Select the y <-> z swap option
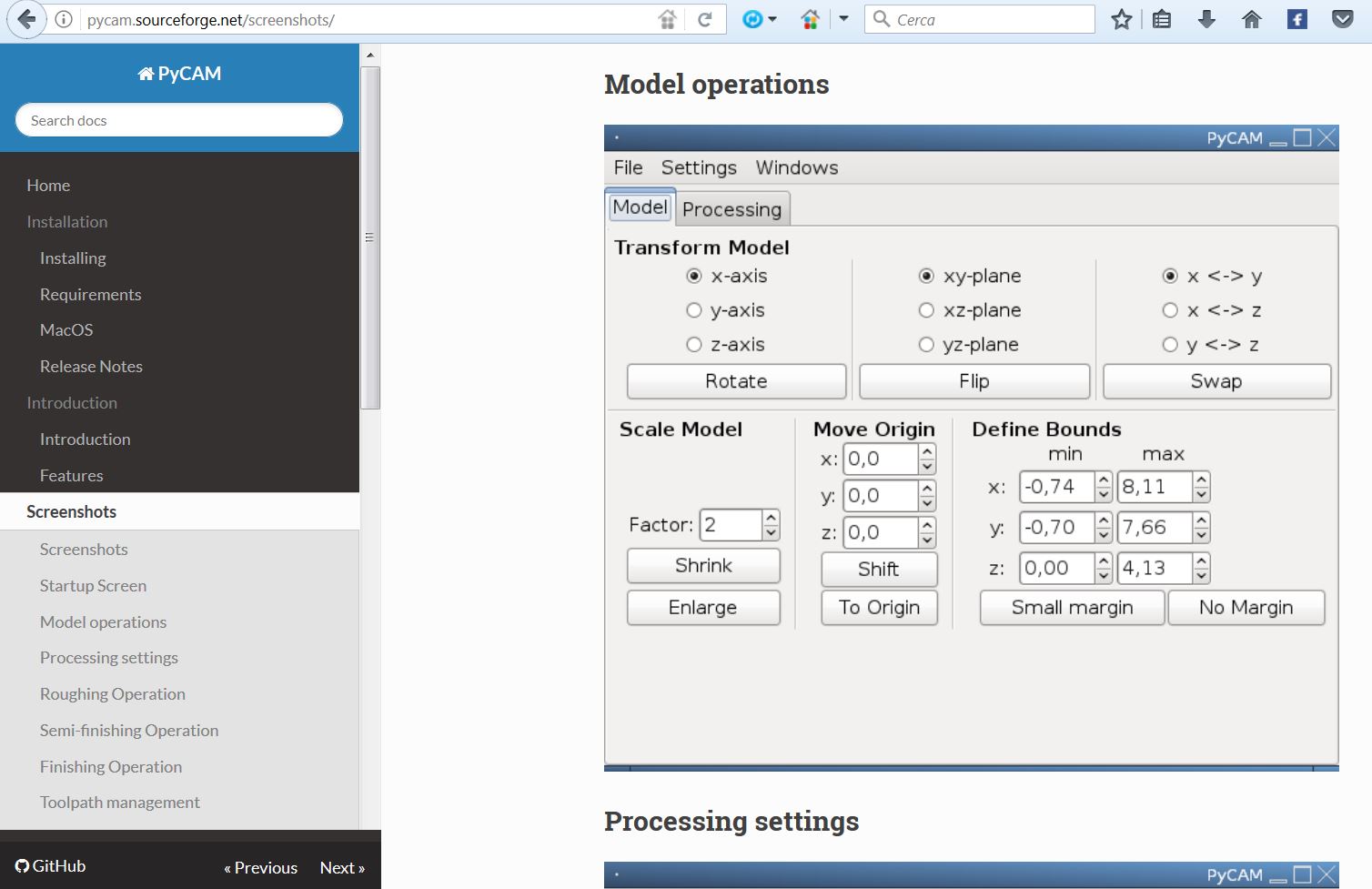 [x=1170, y=345]
